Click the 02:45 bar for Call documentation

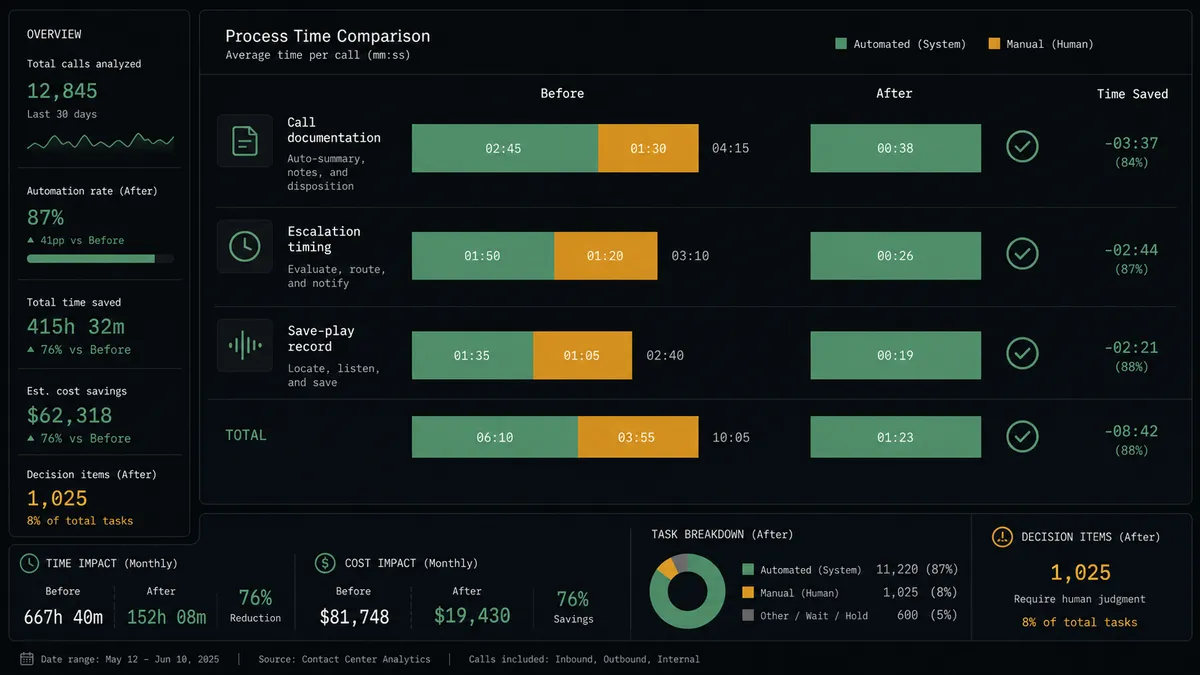pos(505,148)
